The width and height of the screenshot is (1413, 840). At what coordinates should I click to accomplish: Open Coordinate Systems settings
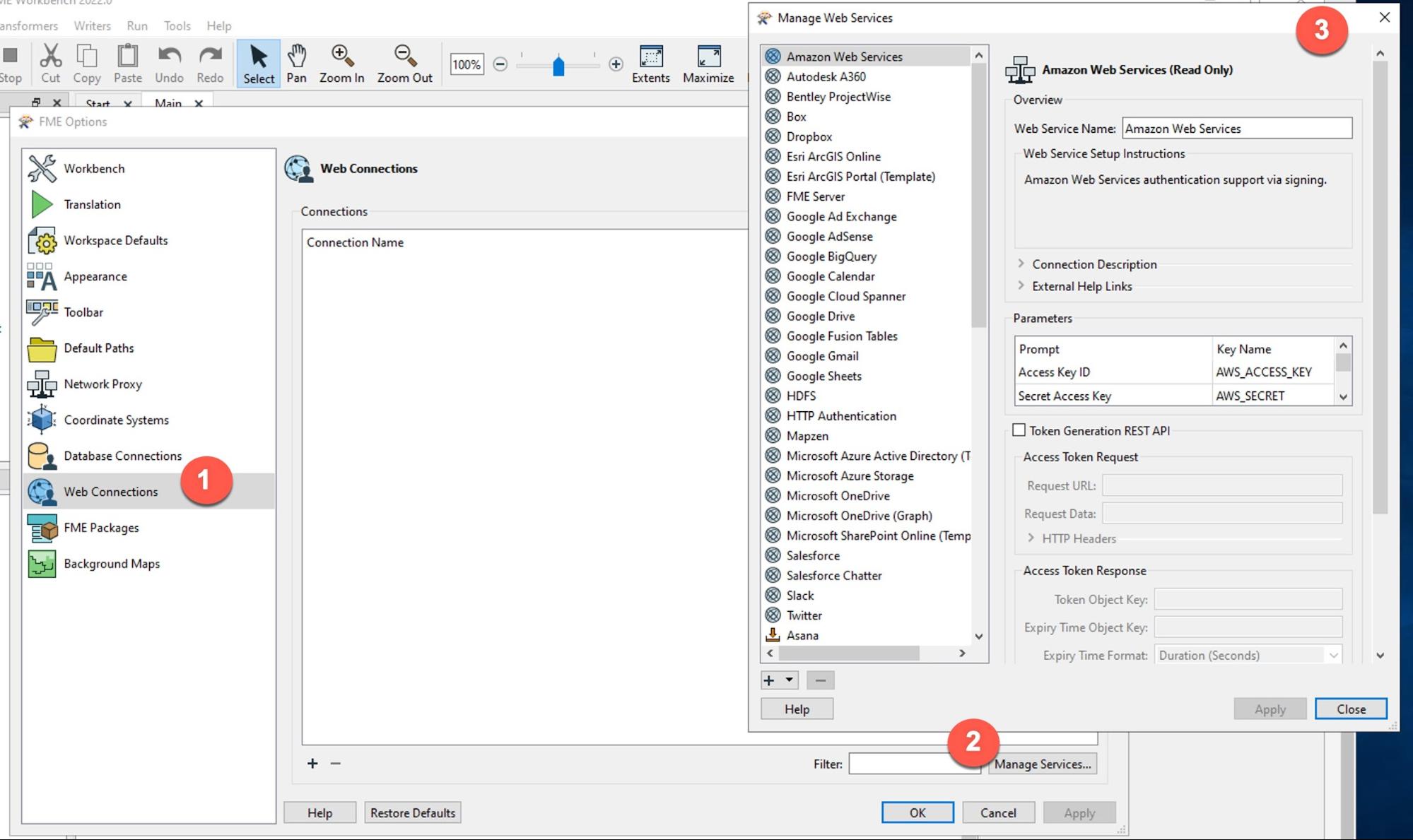[x=115, y=420]
